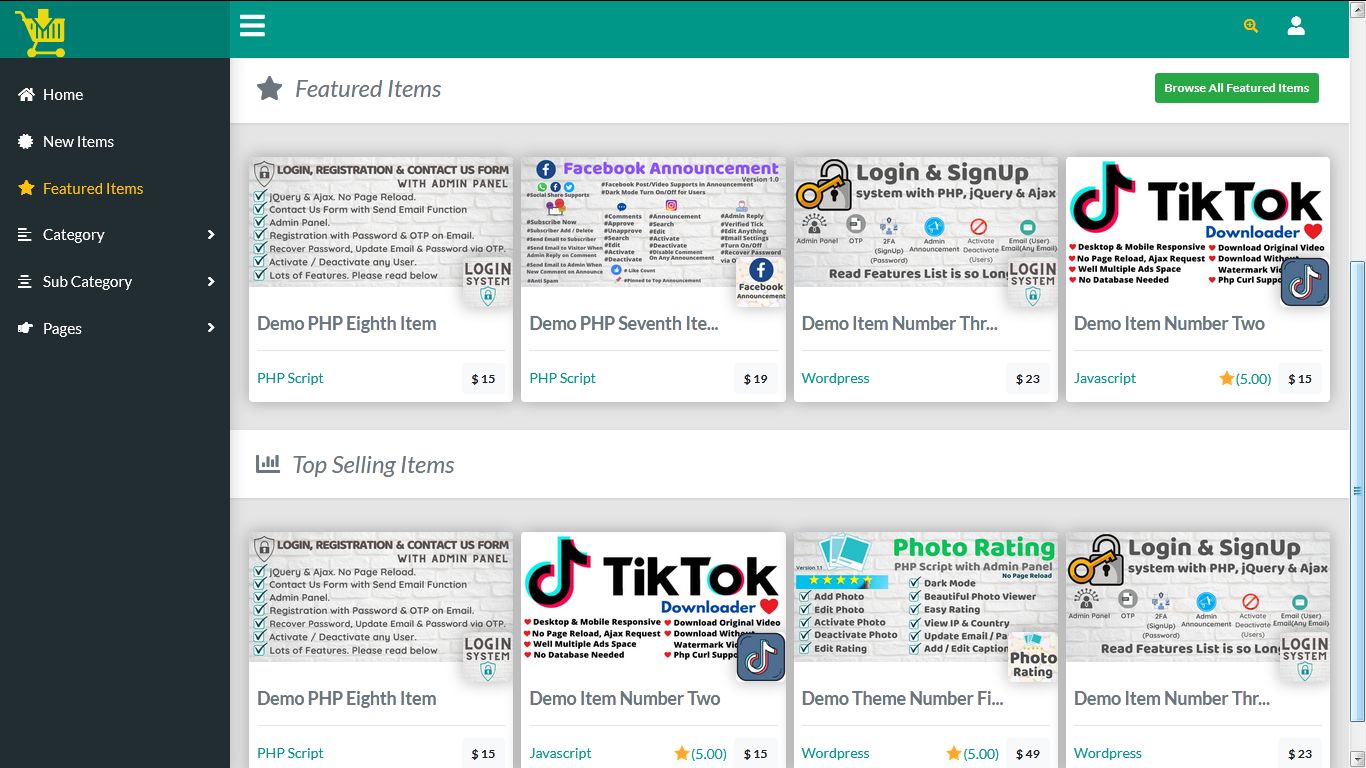Click the page vertical scrollbar thumb
Viewport: 1366px width, 768px height.
[x=1357, y=490]
